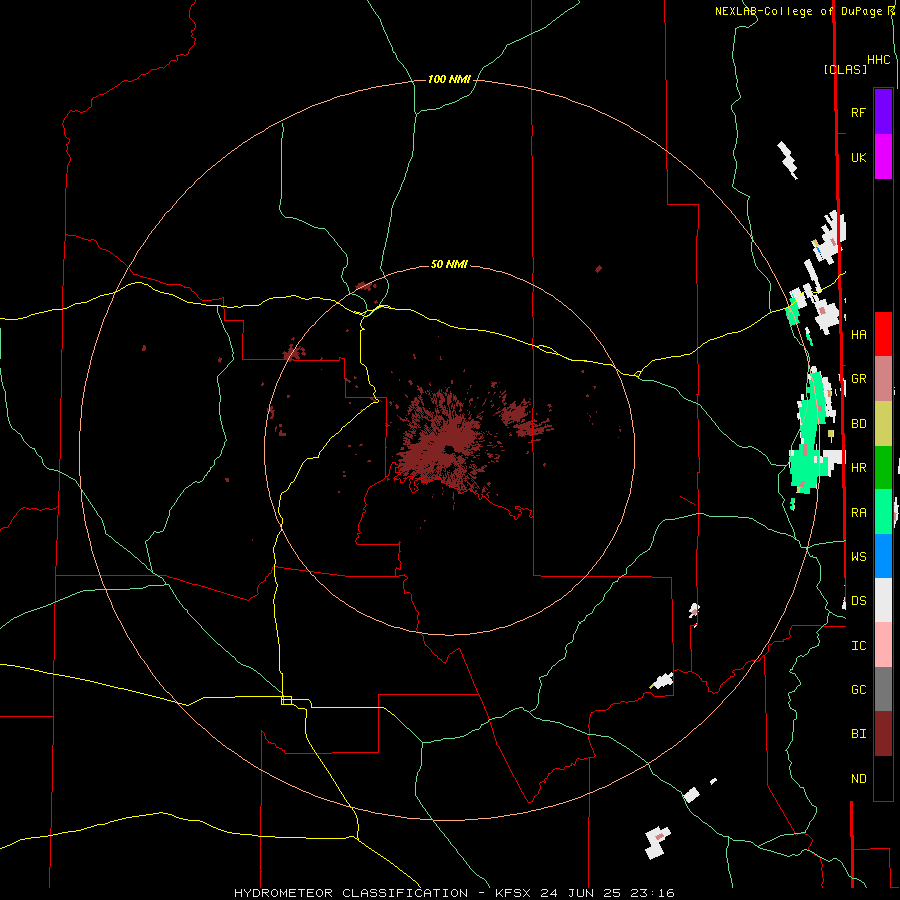The image size is (900, 900).
Task: Click the "KFSX" station identifier
Action: tap(513, 893)
